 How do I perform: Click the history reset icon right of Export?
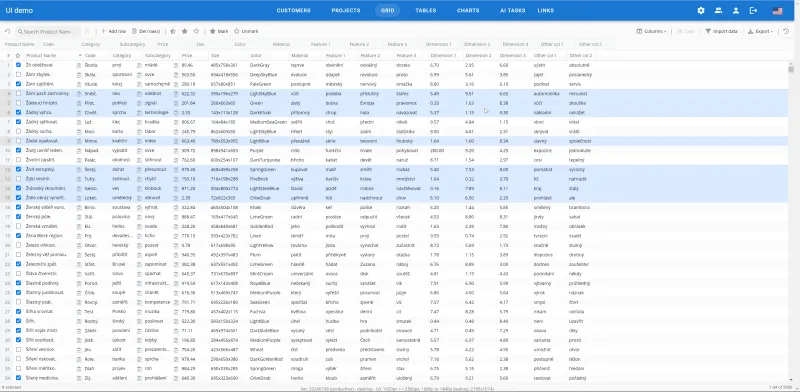click(x=786, y=31)
